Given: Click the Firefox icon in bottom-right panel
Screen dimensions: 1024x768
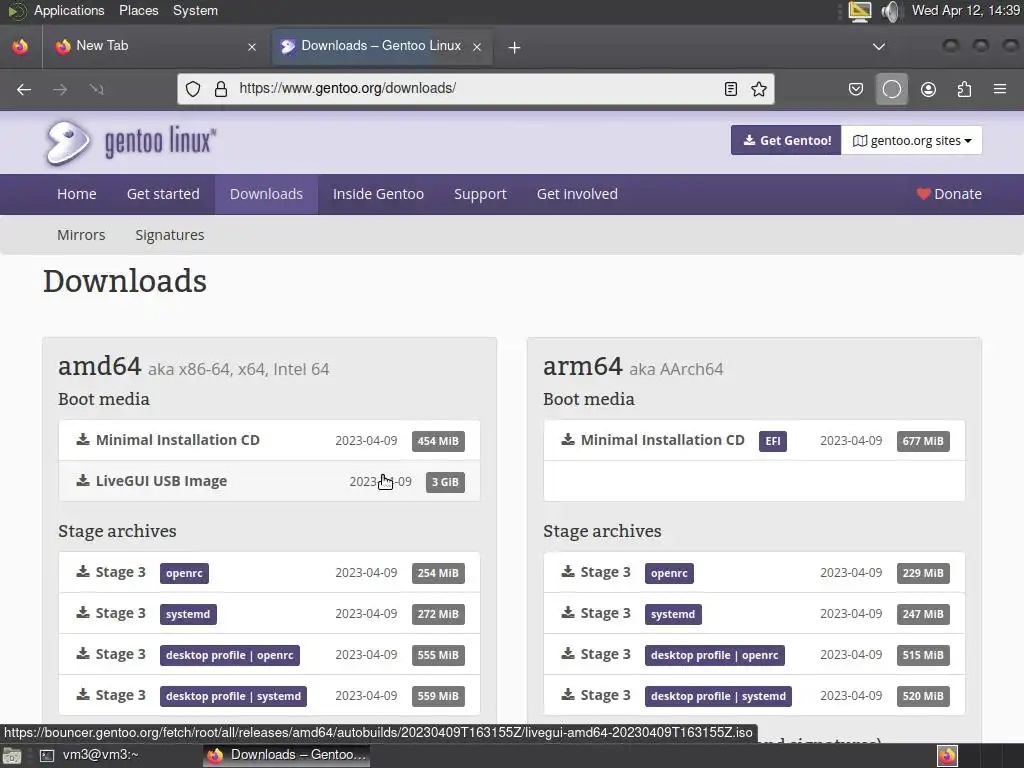Looking at the screenshot, I should (x=948, y=756).
